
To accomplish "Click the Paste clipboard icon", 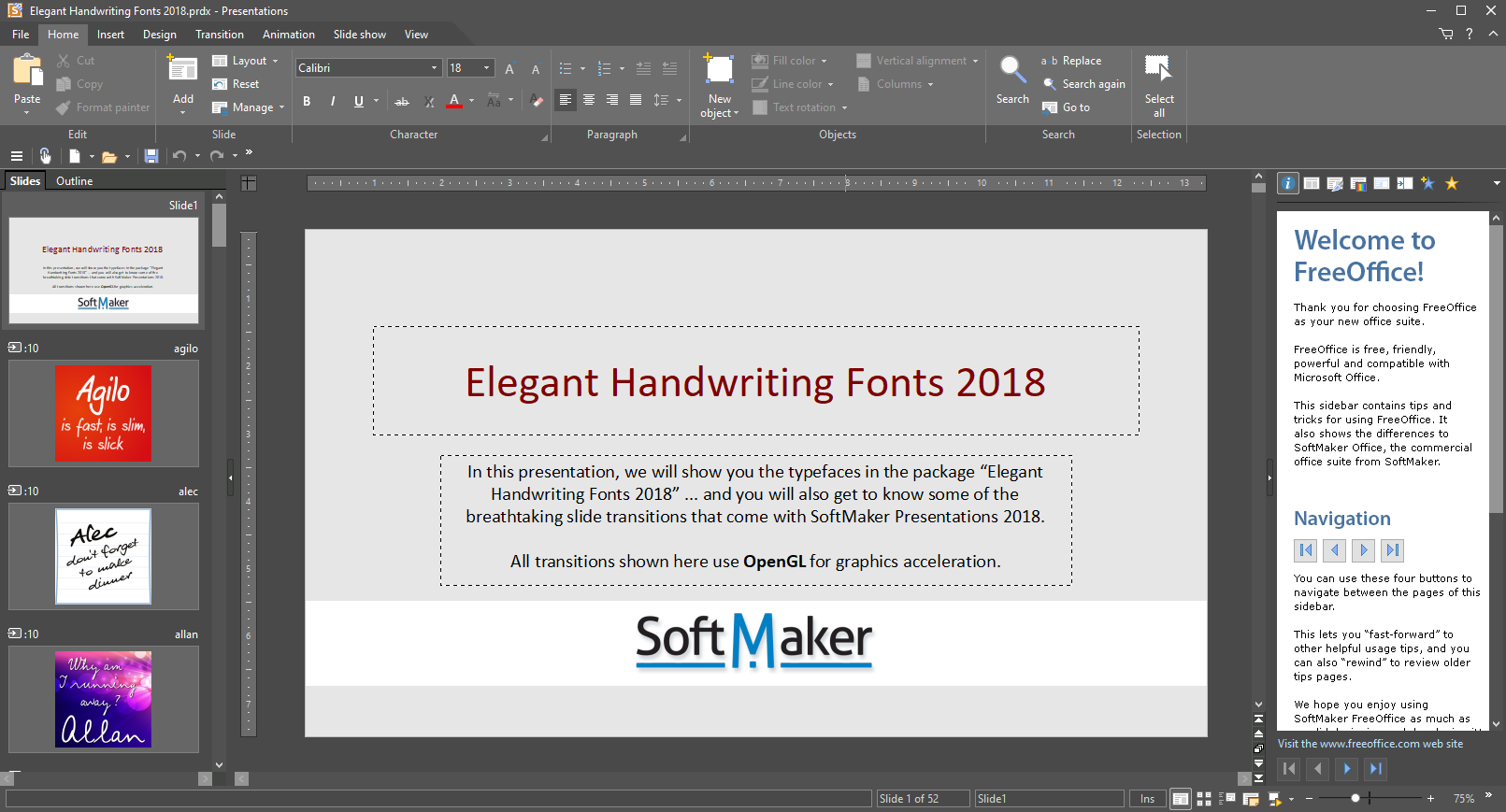I will coord(27,71).
